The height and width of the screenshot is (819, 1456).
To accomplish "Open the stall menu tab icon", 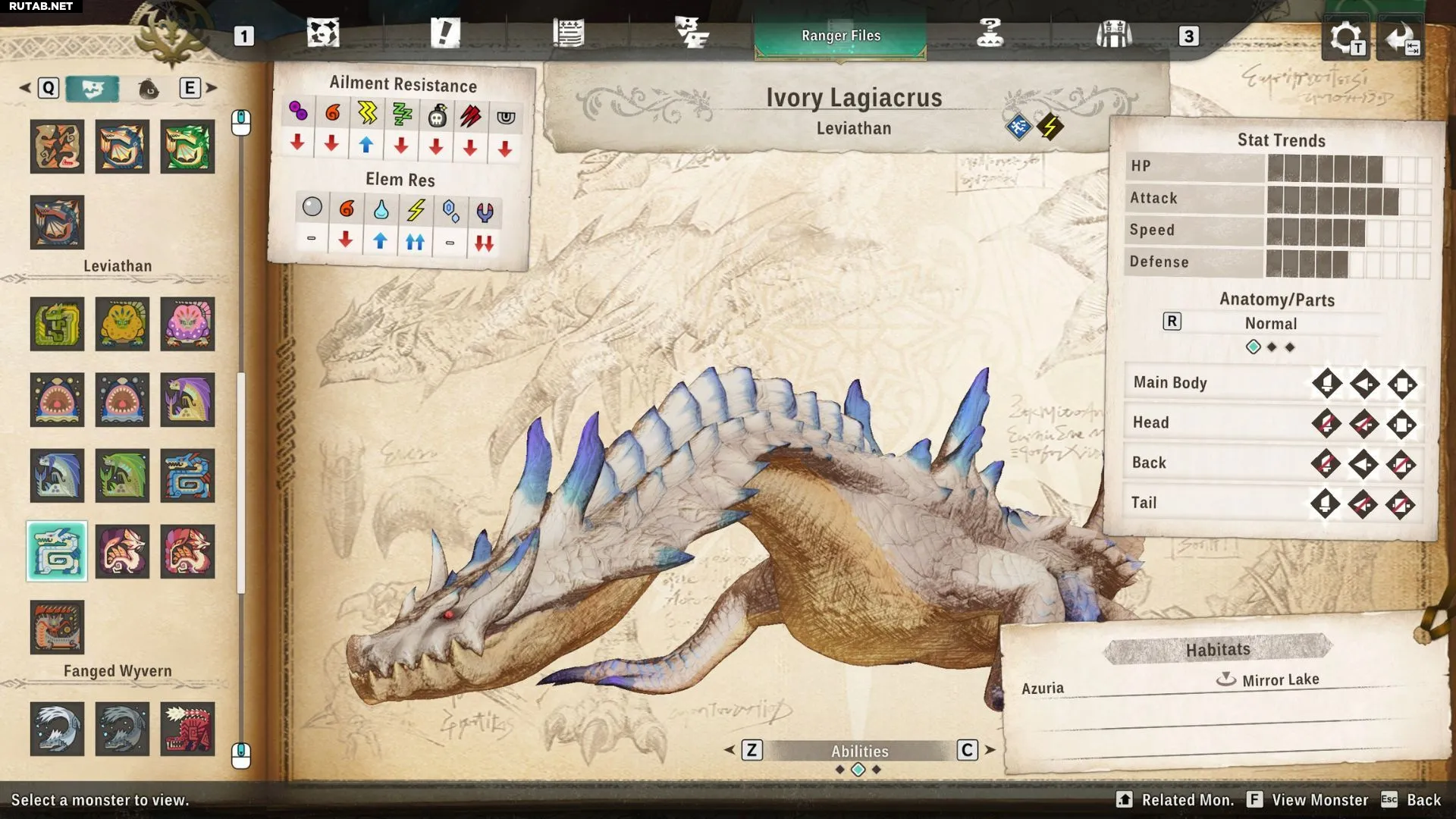I will [x=1113, y=34].
